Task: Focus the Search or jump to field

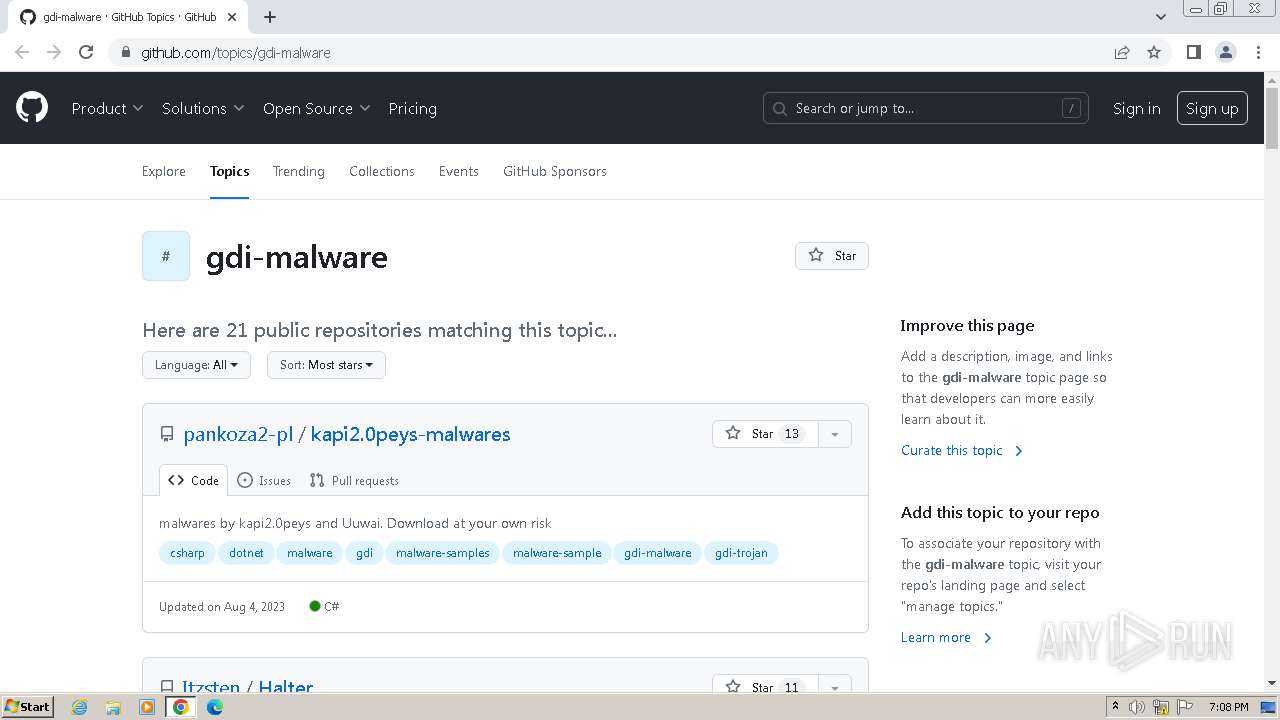Action: click(926, 108)
